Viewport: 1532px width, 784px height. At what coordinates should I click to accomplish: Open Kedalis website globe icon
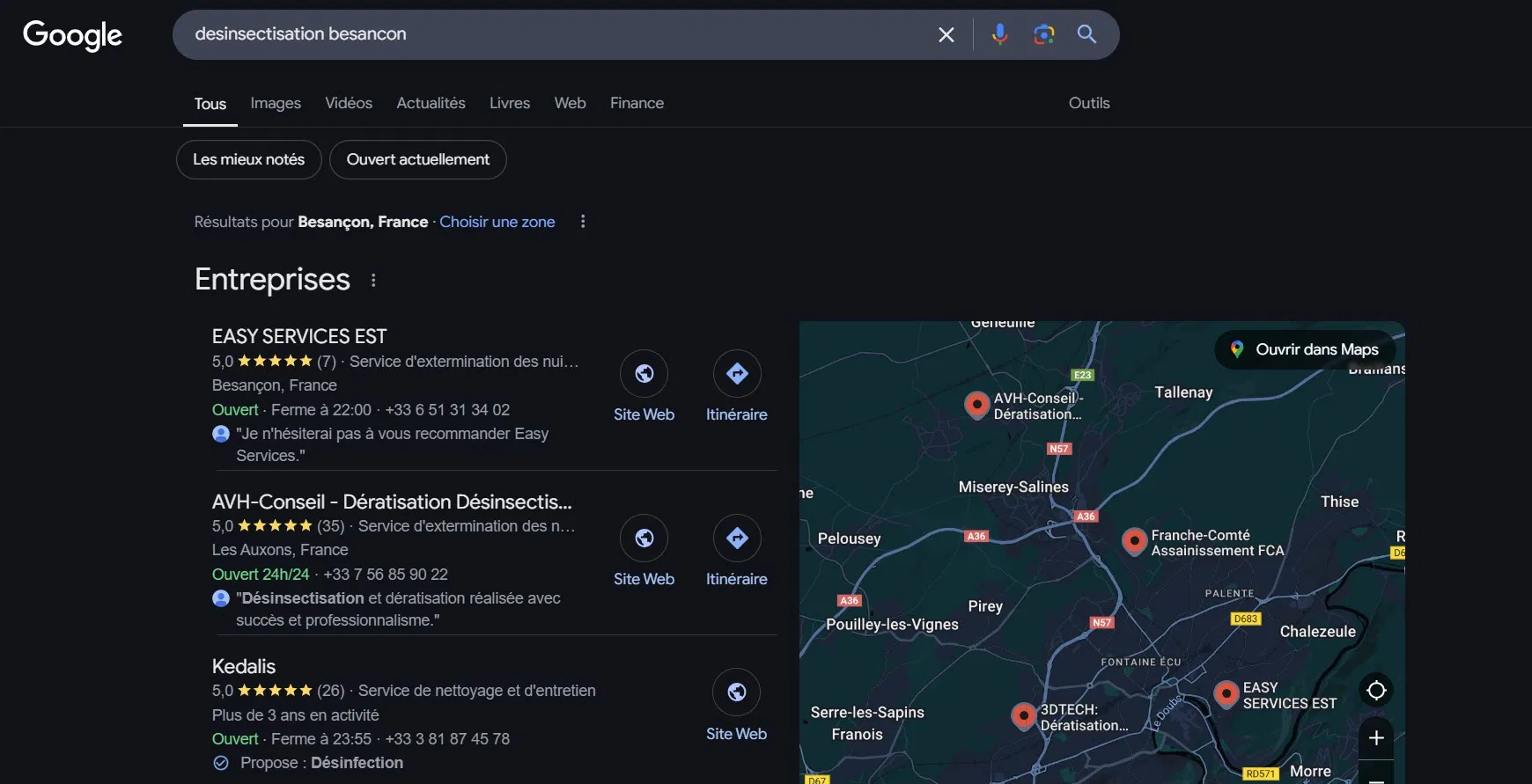[736, 692]
